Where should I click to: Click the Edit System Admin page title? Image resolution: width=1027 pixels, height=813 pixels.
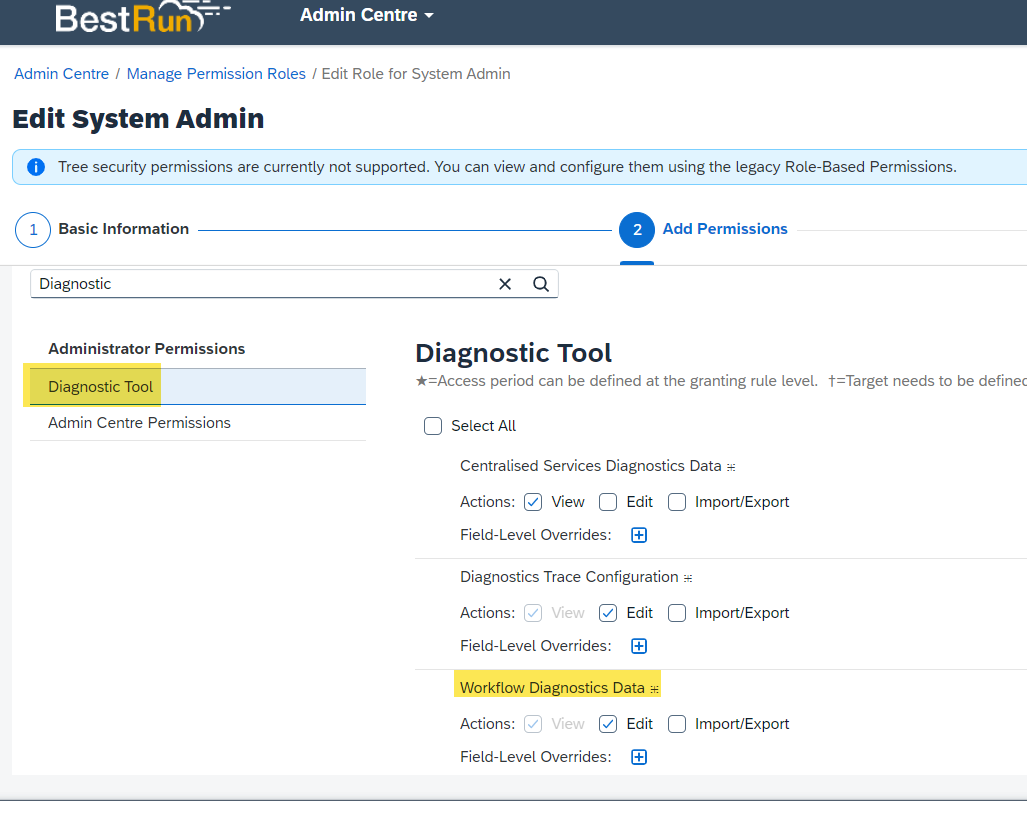138,119
